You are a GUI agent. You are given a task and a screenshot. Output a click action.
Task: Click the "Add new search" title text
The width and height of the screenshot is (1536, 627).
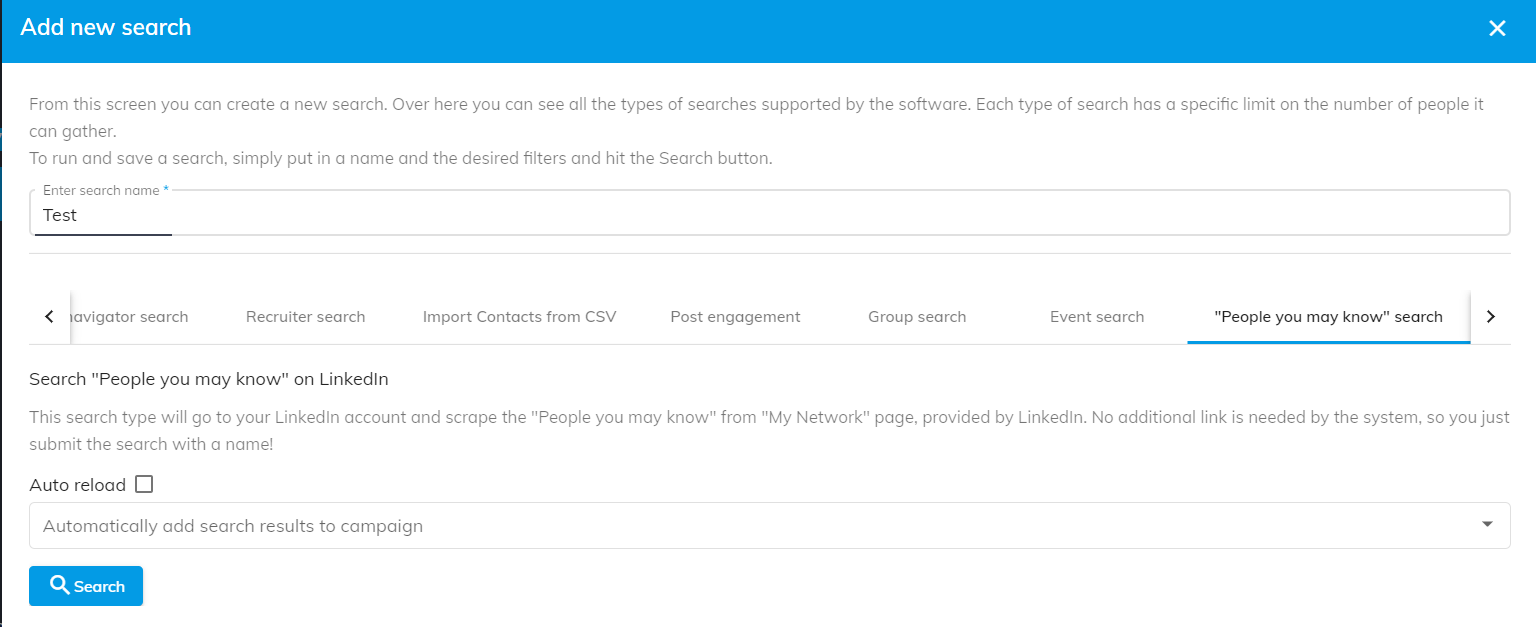point(105,28)
